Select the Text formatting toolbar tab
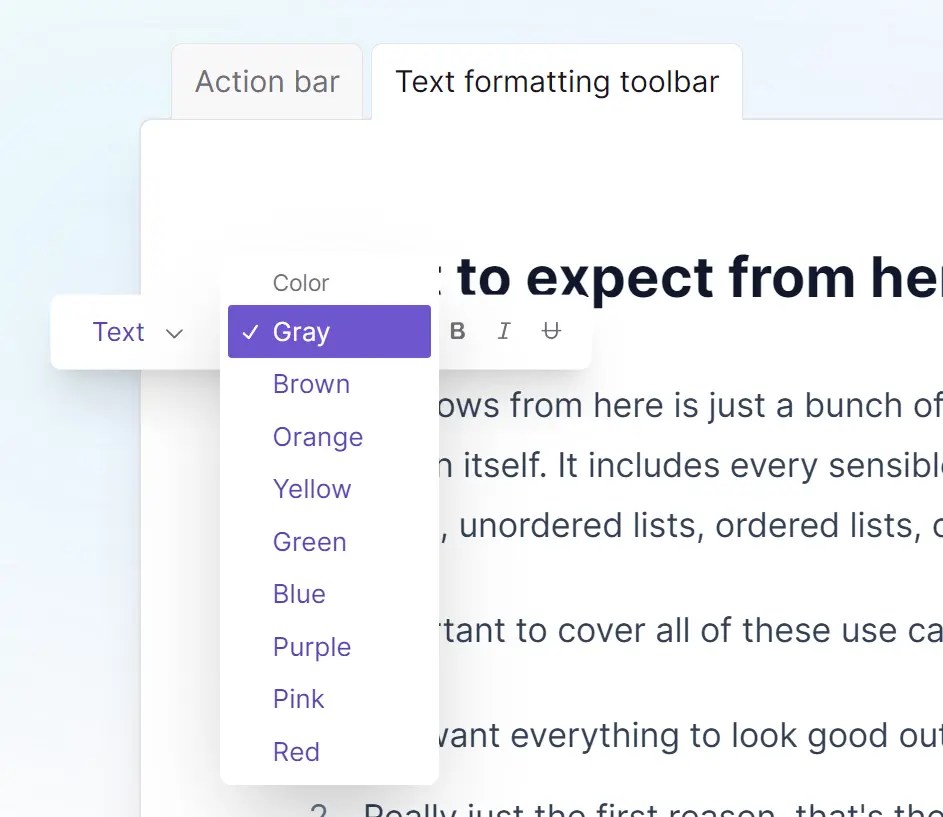This screenshot has height=817, width=943. [x=556, y=81]
